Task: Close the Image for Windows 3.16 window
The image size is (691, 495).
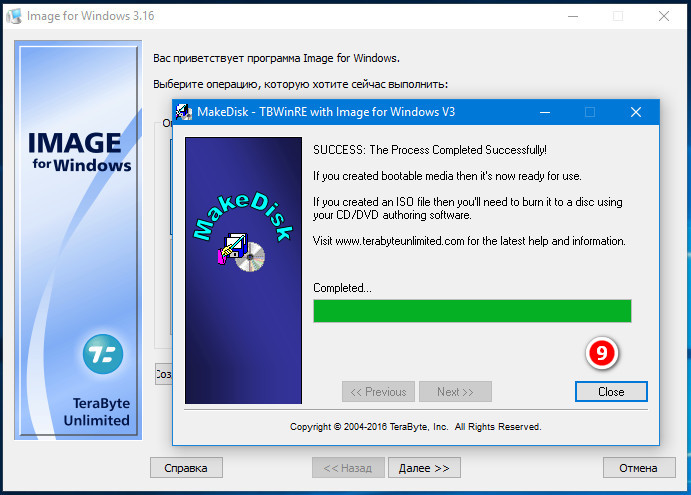Action: 664,16
